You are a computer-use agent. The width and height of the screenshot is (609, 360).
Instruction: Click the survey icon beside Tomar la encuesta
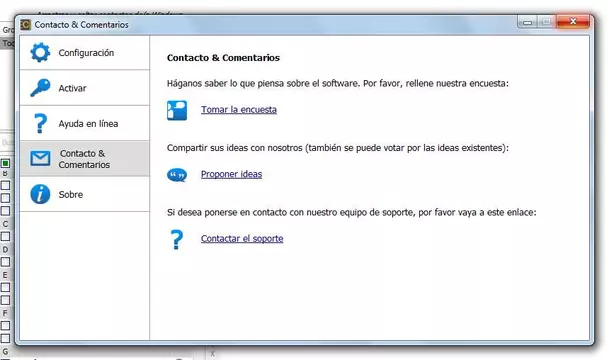177,110
